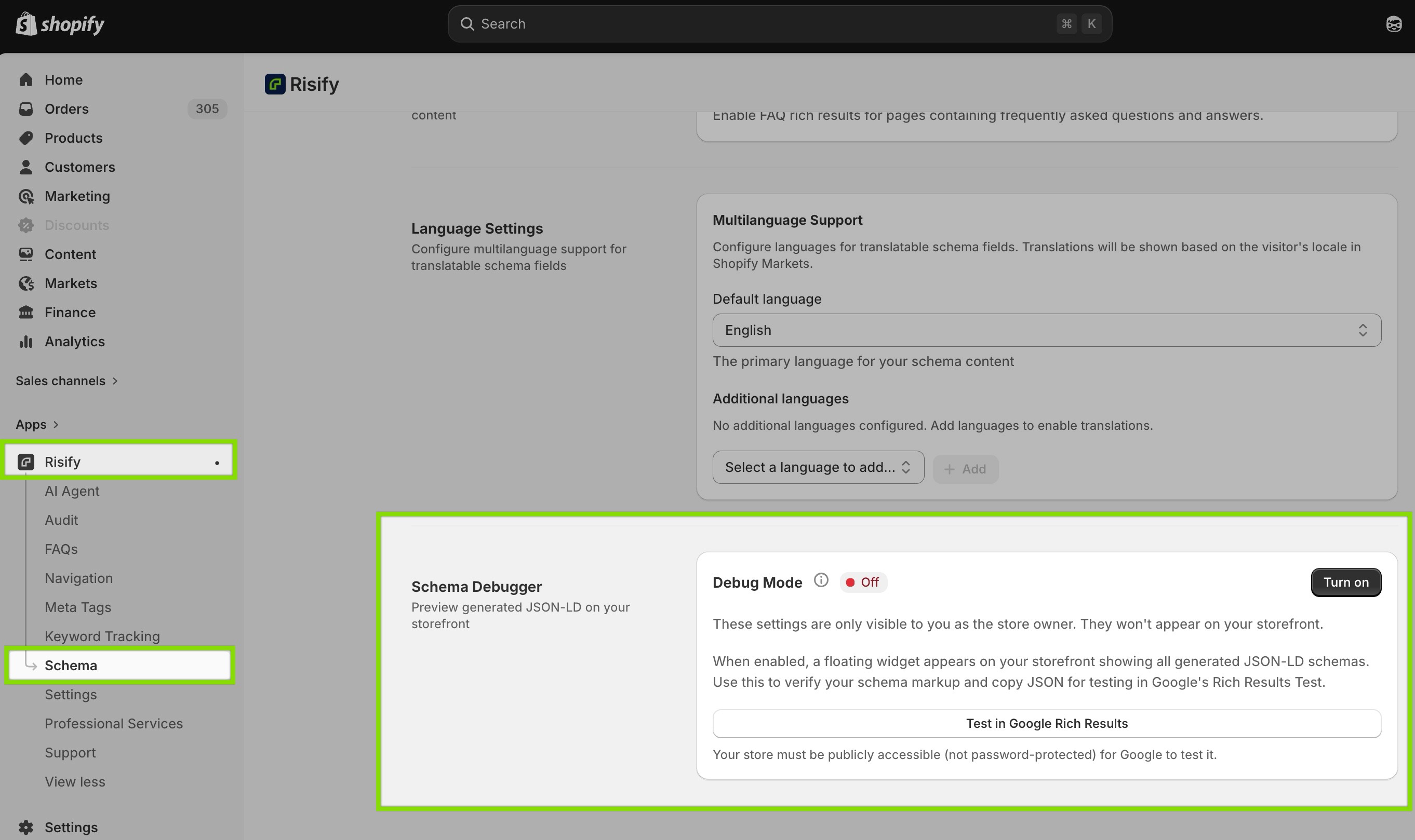Click the Orders 305 count badge
The height and width of the screenshot is (840, 1415).
coord(207,109)
